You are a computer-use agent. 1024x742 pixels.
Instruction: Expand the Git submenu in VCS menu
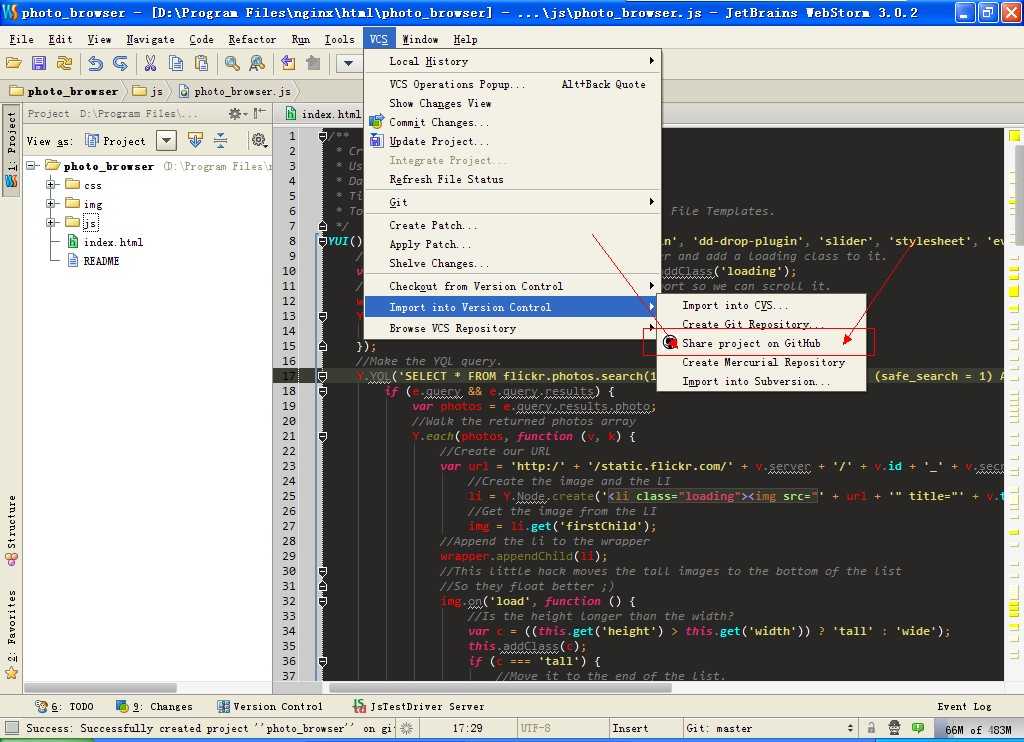(512, 202)
